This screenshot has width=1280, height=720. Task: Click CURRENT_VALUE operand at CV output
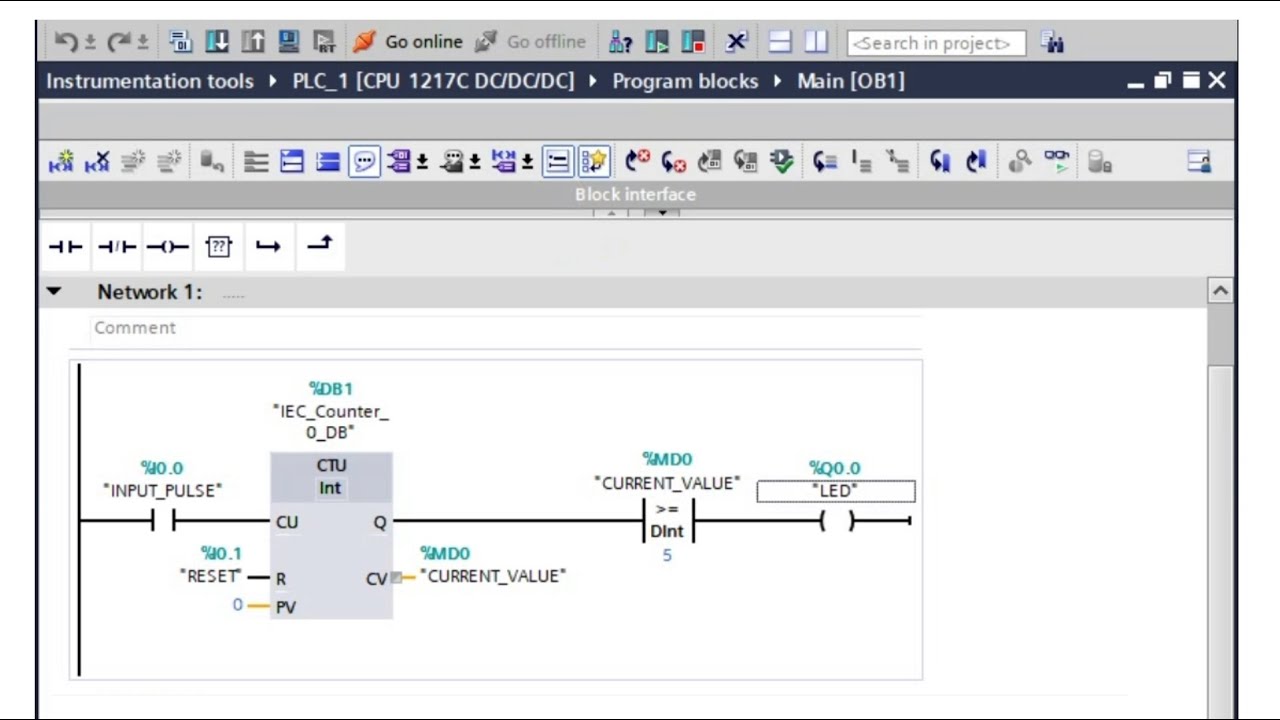coord(493,576)
